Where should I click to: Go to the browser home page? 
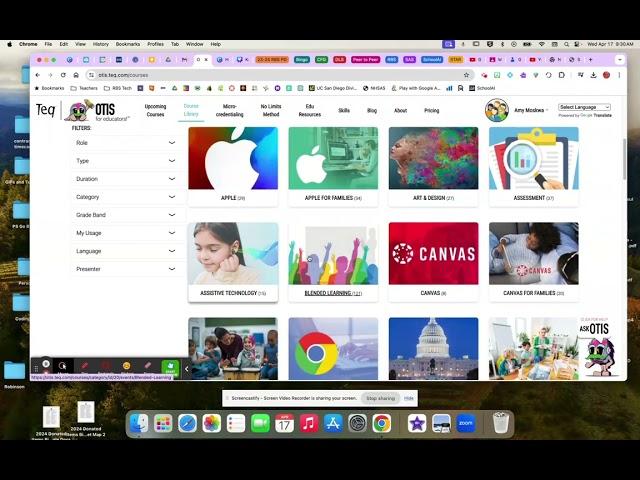coord(76,75)
